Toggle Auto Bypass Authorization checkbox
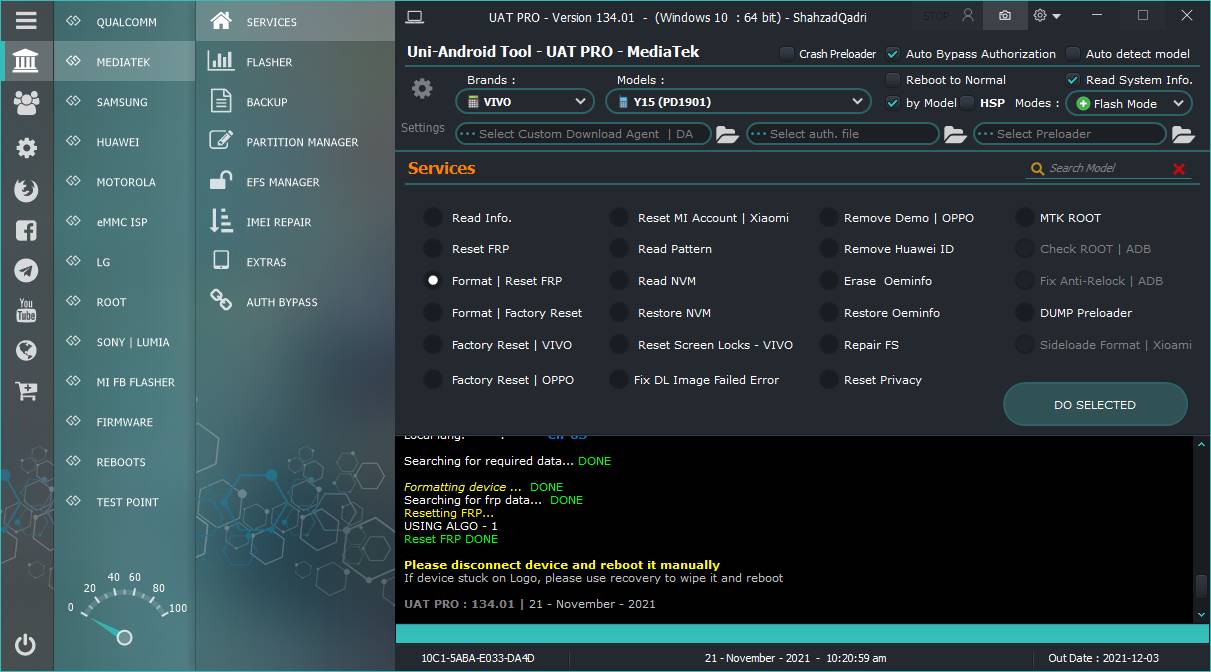Screen dimensions: 1211x672 pyautogui.click(x=893, y=54)
